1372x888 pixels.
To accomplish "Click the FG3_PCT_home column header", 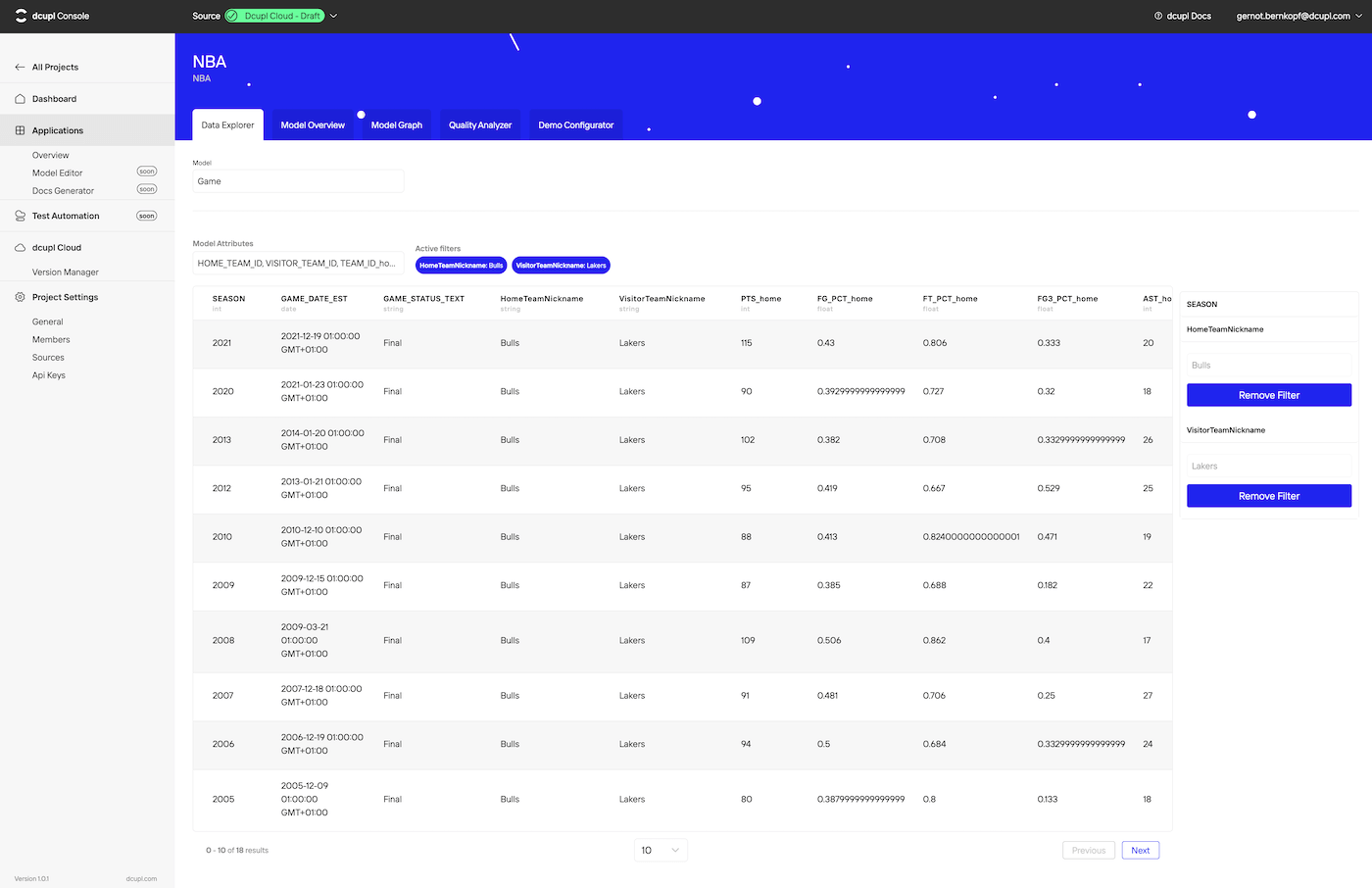I will point(1067,298).
